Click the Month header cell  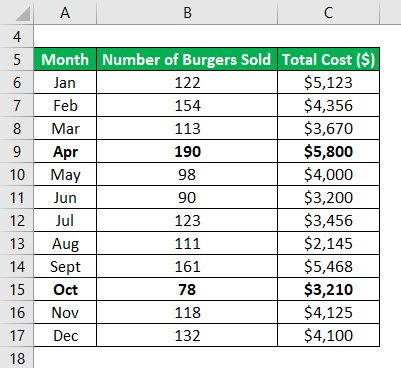click(x=65, y=59)
